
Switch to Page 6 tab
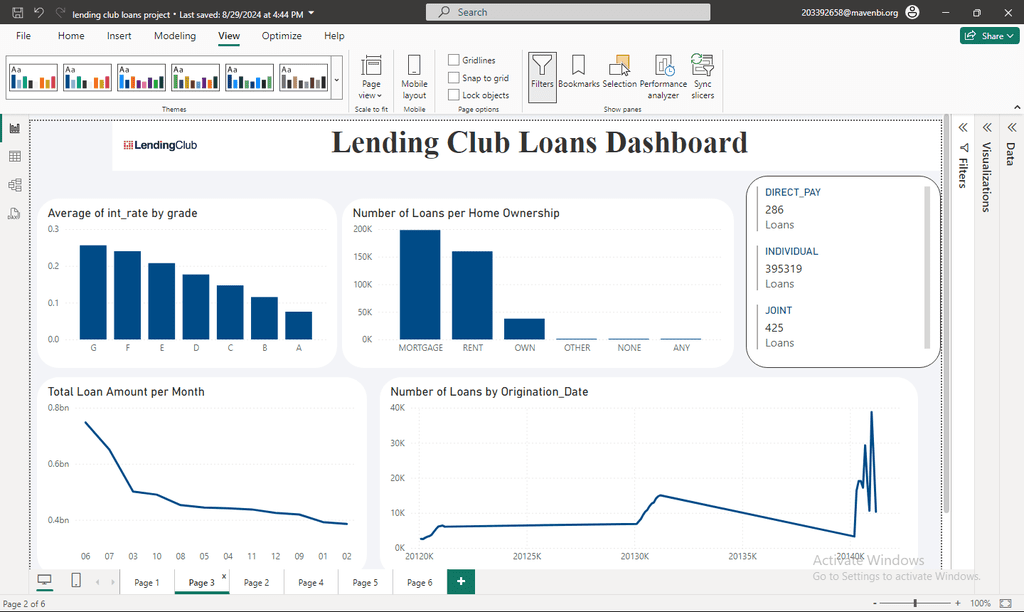point(419,582)
